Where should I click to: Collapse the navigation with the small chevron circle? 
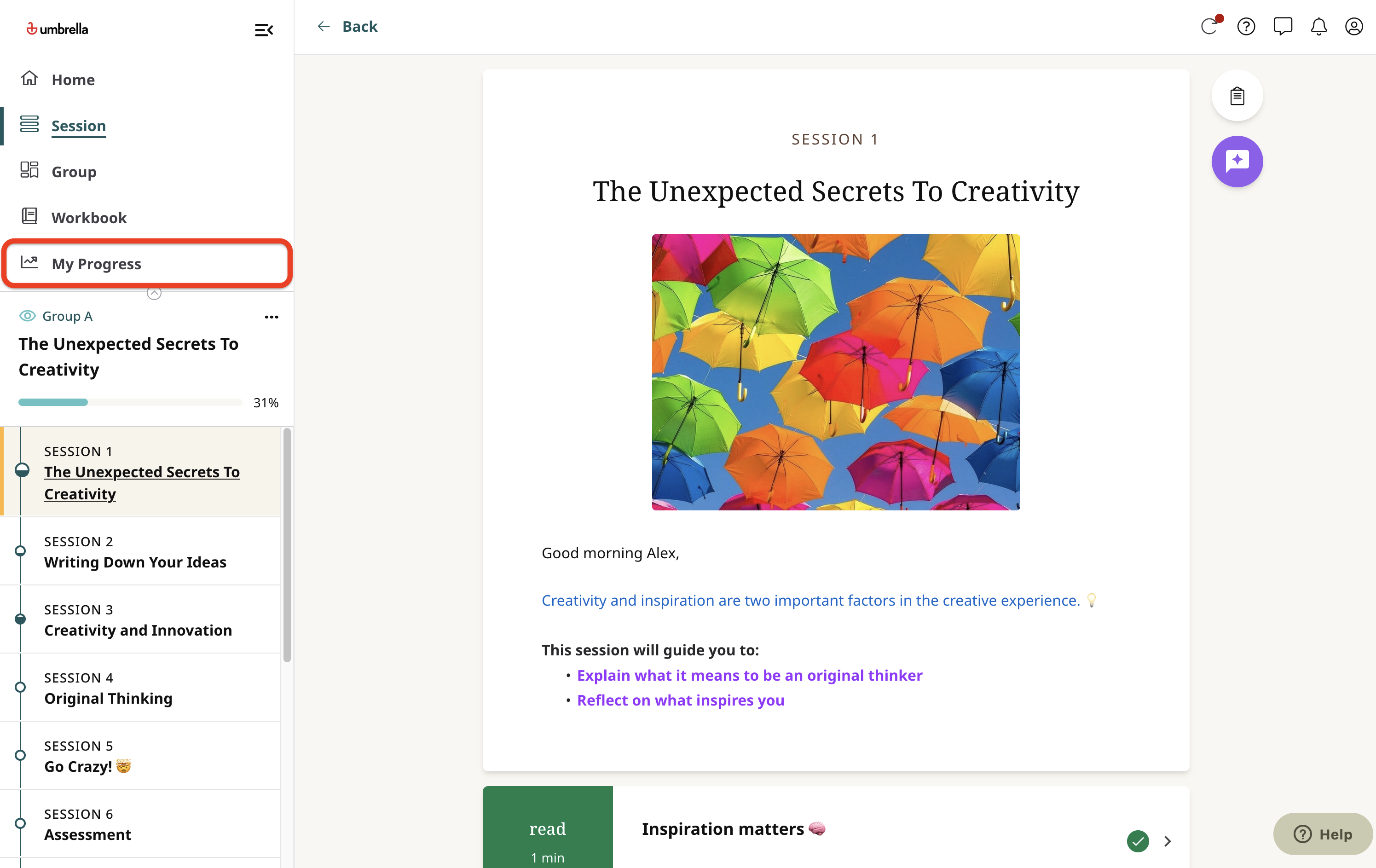pos(154,293)
